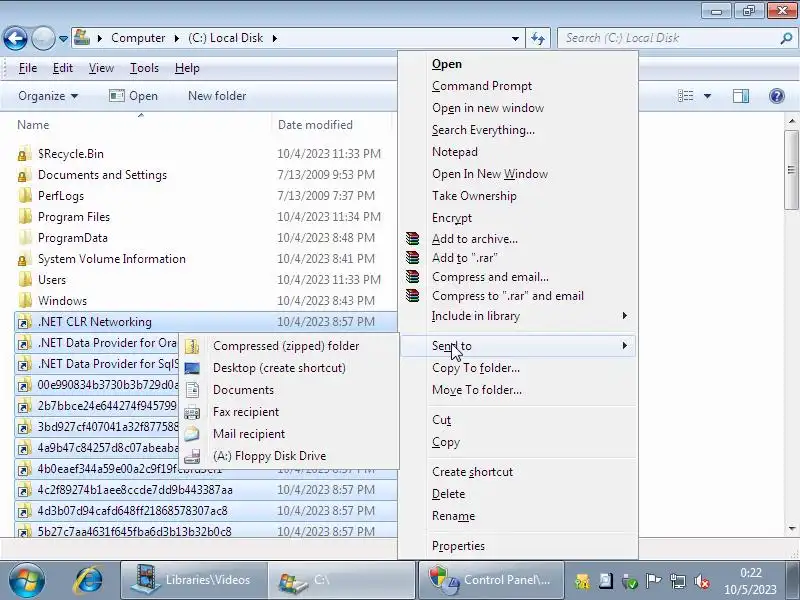Click the Computer breadcrumb
Screen dimensions: 800x600
(x=138, y=38)
